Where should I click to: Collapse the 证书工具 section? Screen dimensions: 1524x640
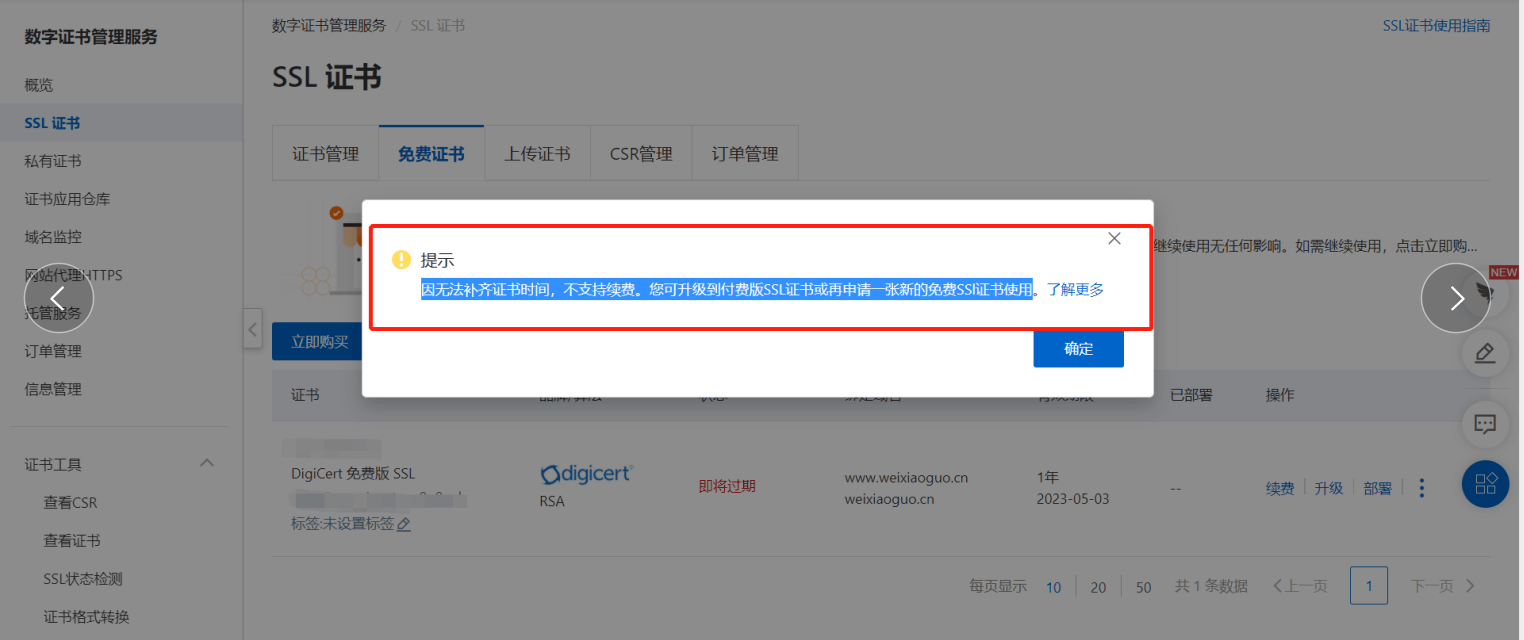(207, 464)
